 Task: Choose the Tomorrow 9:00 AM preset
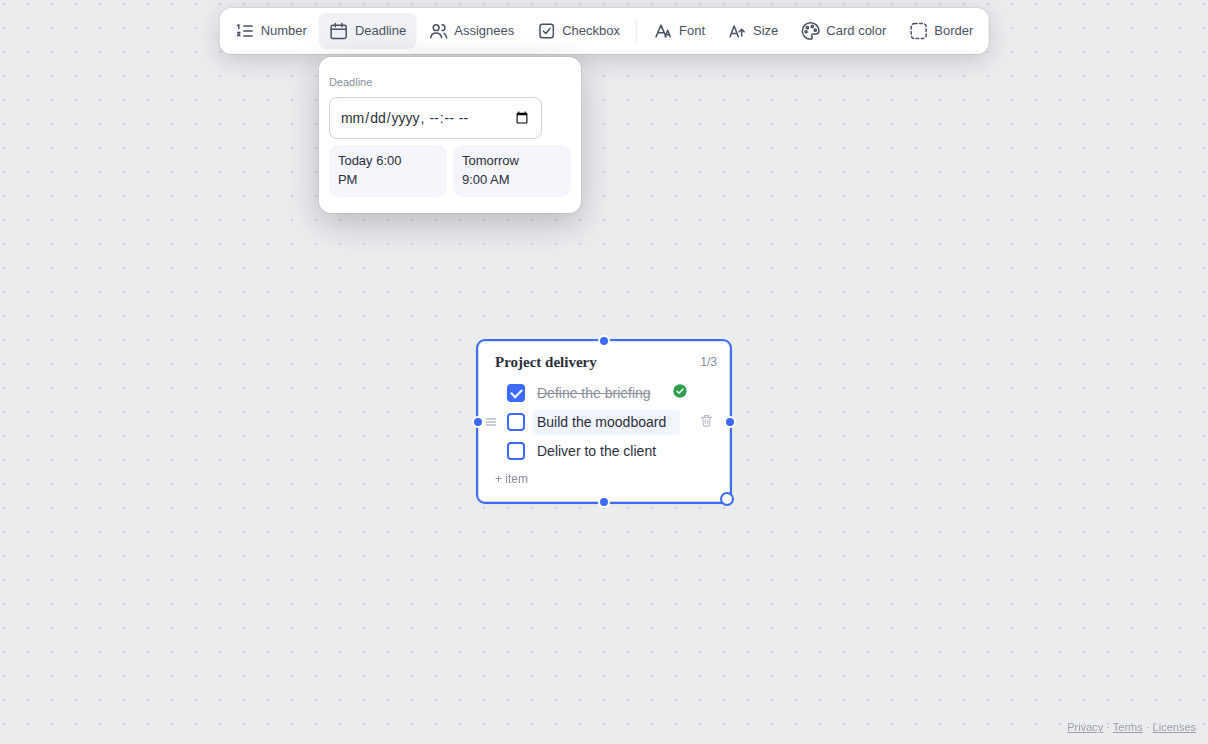(x=512, y=171)
